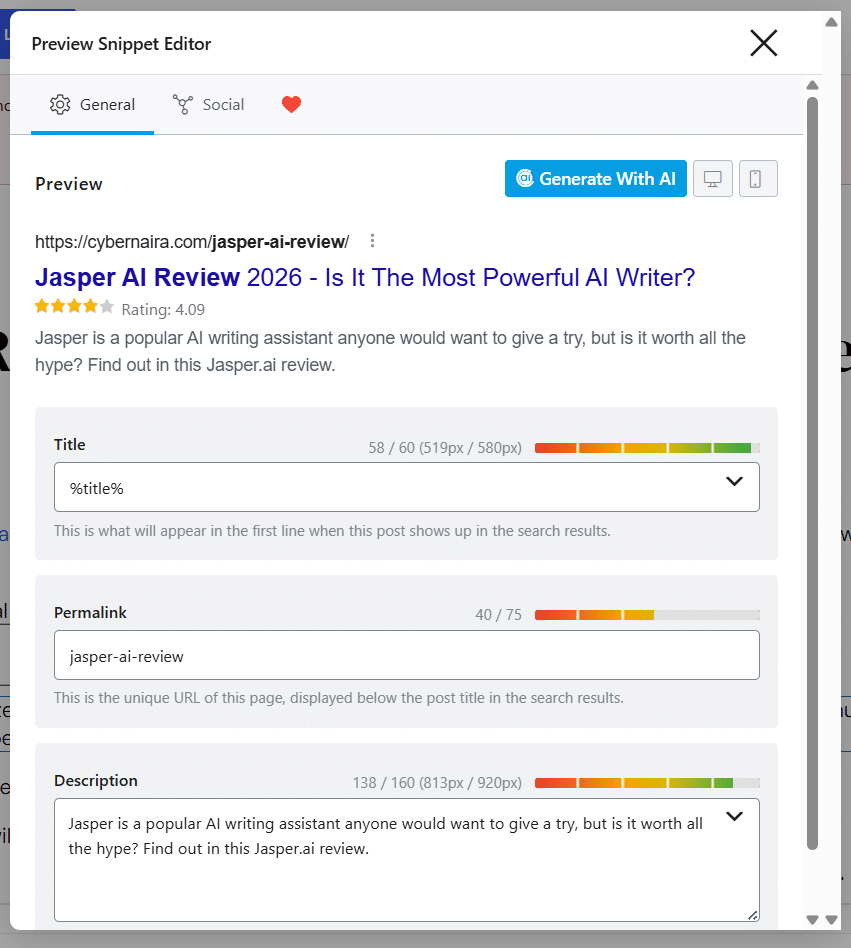Click the Permalink counter 40 / 75 text
The image size is (851, 948).
(498, 615)
